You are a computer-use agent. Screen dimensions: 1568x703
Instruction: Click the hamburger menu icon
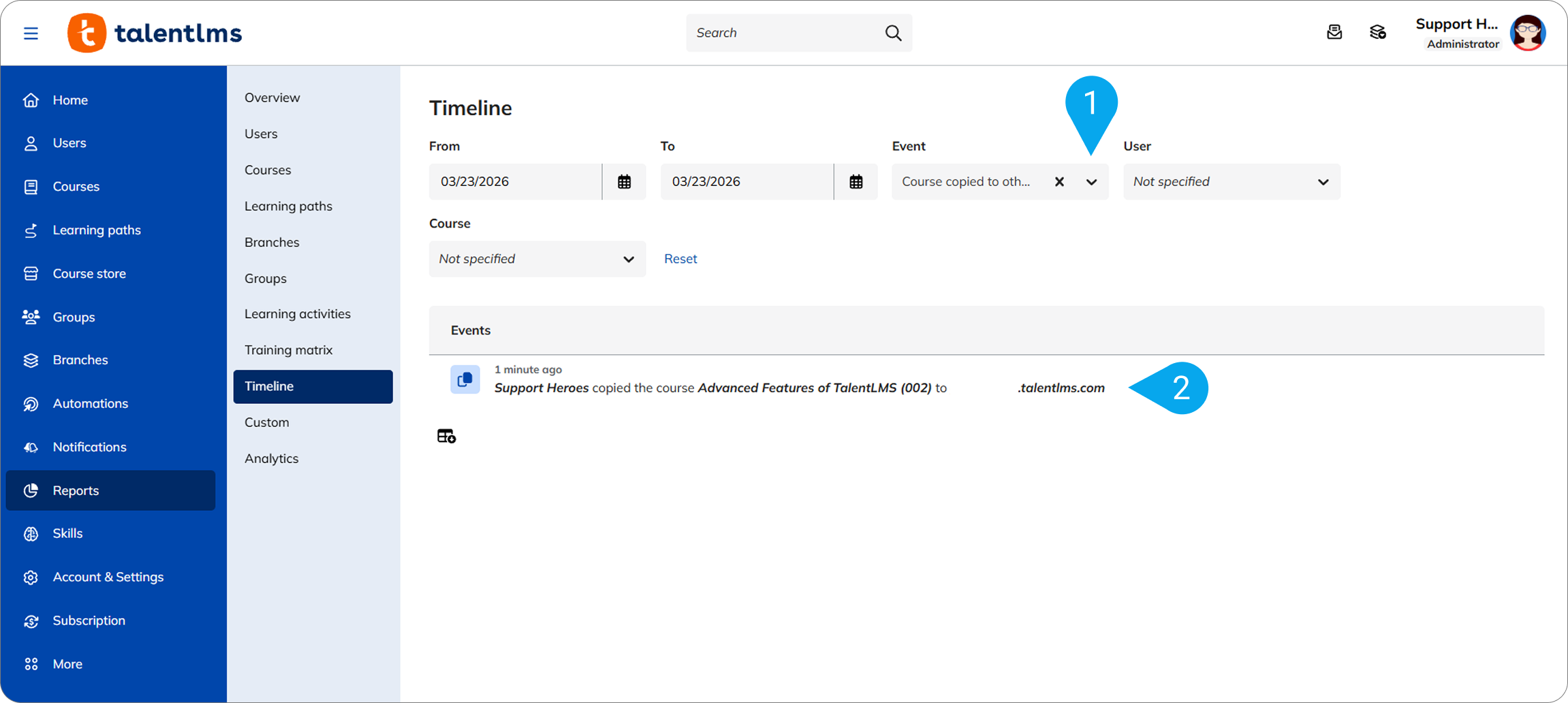31,33
